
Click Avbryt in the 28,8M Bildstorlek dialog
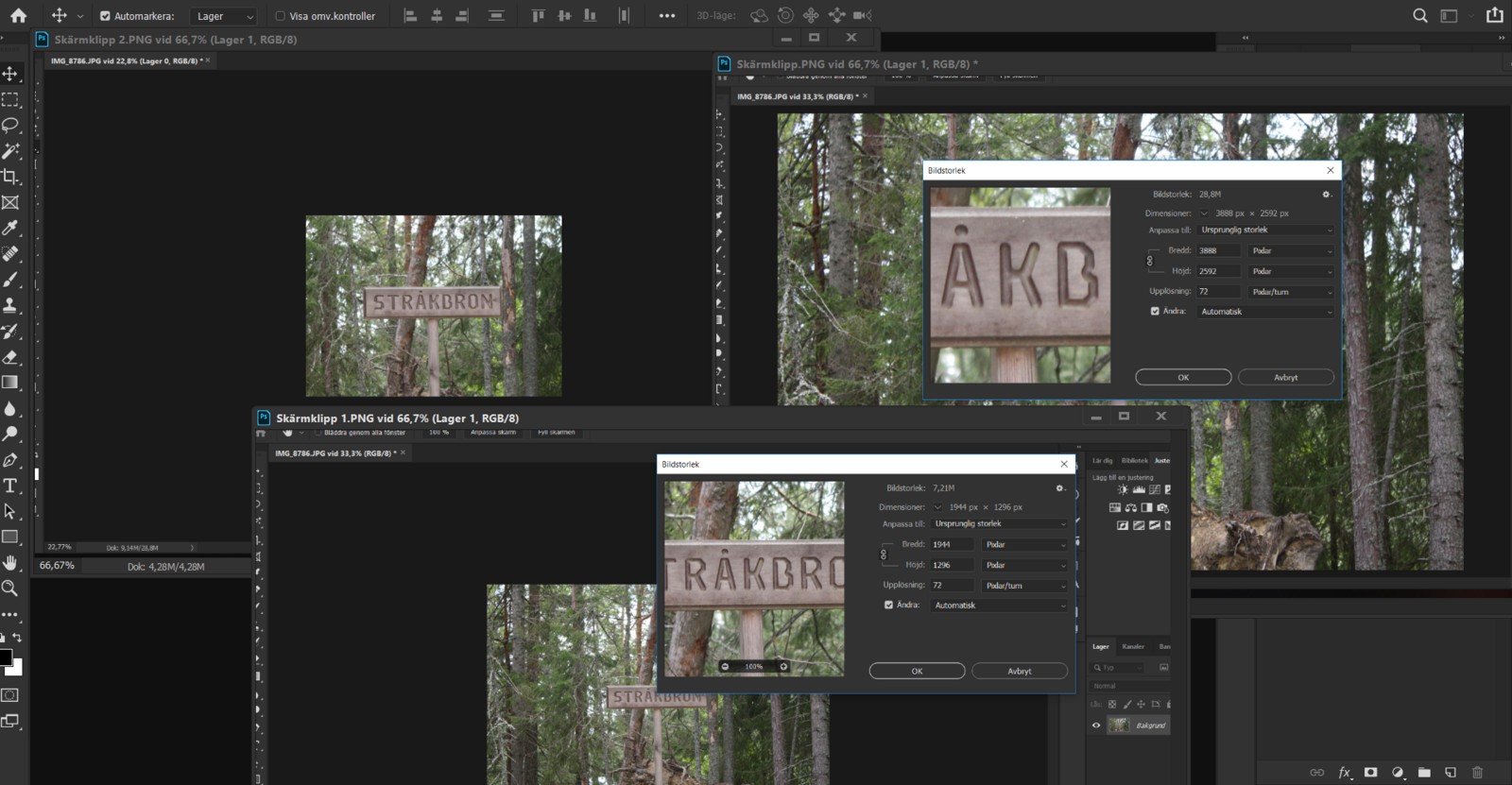point(1285,377)
